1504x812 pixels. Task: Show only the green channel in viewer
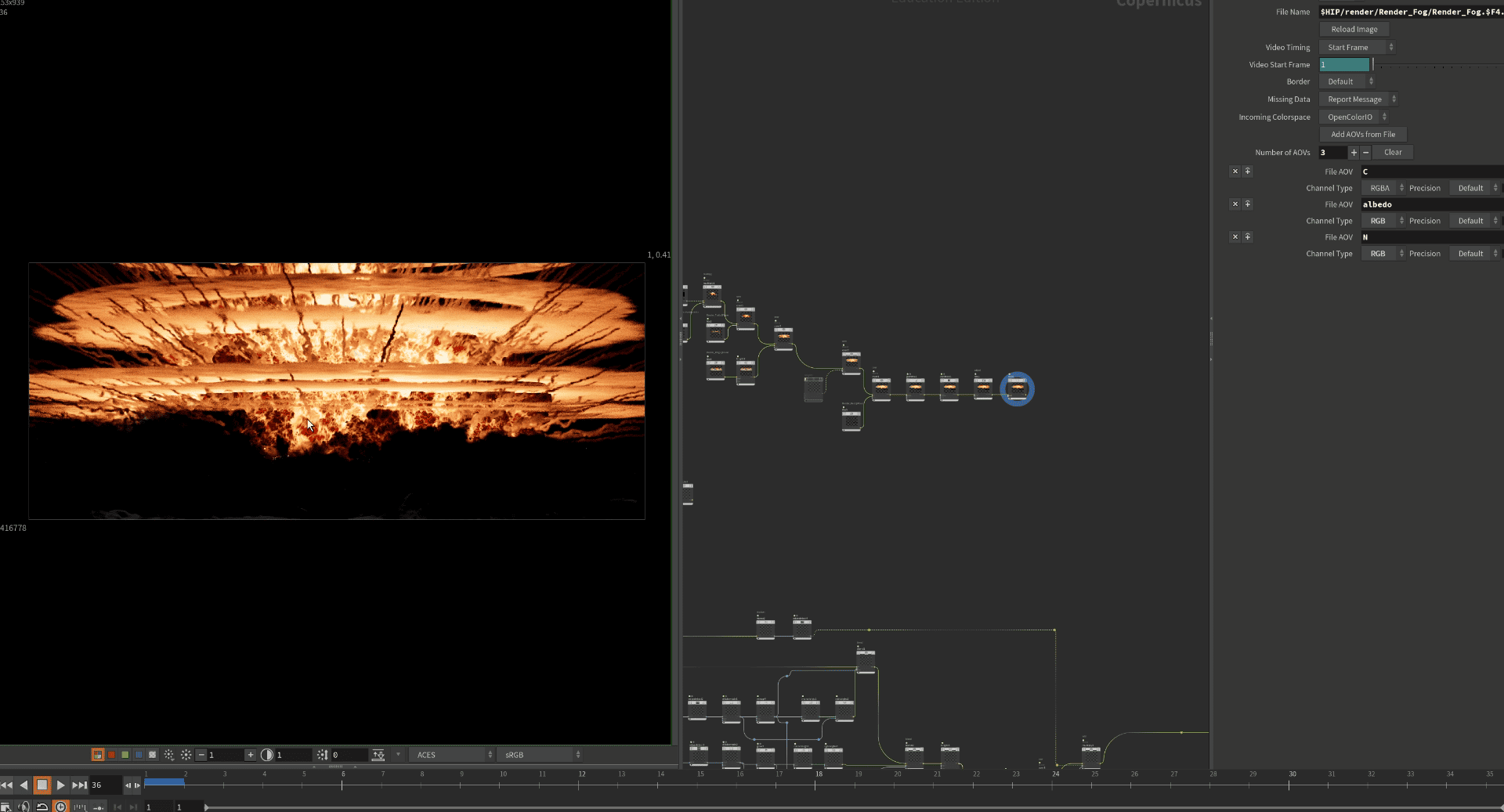(x=125, y=755)
